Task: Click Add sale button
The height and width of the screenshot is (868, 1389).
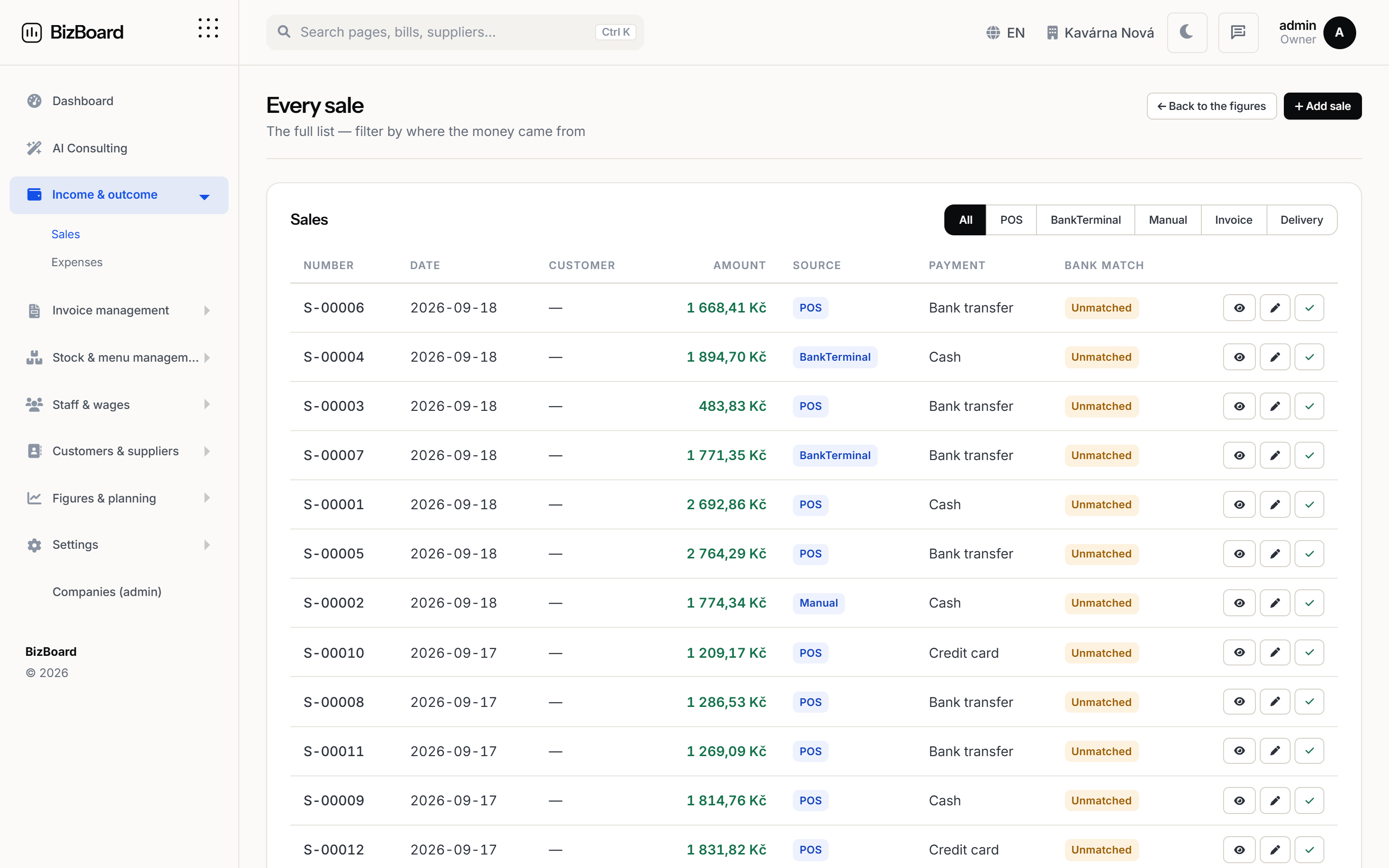Action: point(1322,106)
